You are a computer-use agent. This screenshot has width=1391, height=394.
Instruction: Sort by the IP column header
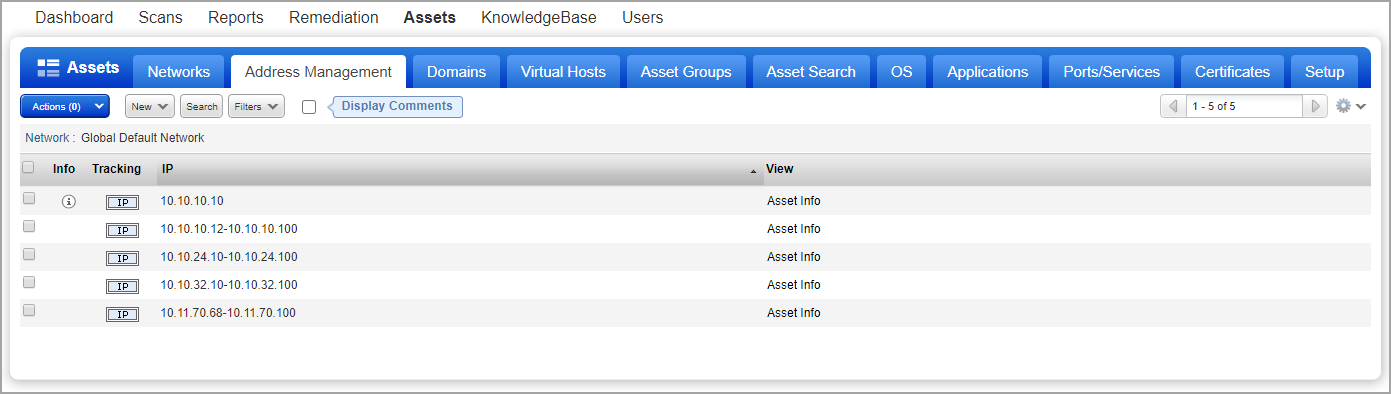(459, 169)
